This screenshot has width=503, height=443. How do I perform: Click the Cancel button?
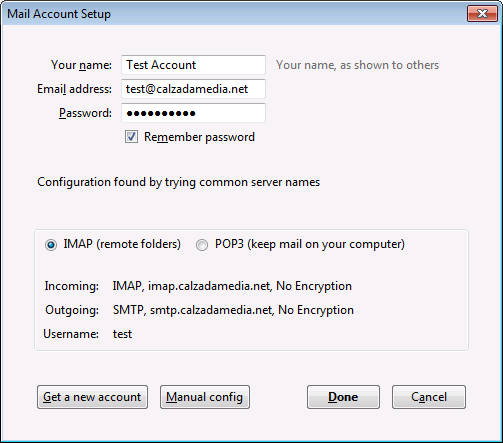[429, 397]
